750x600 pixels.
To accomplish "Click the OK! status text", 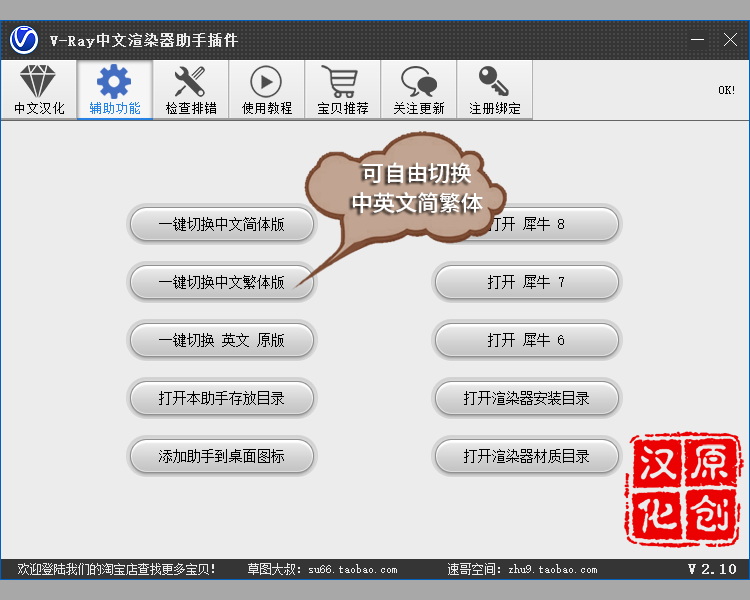I will pyautogui.click(x=727, y=90).
